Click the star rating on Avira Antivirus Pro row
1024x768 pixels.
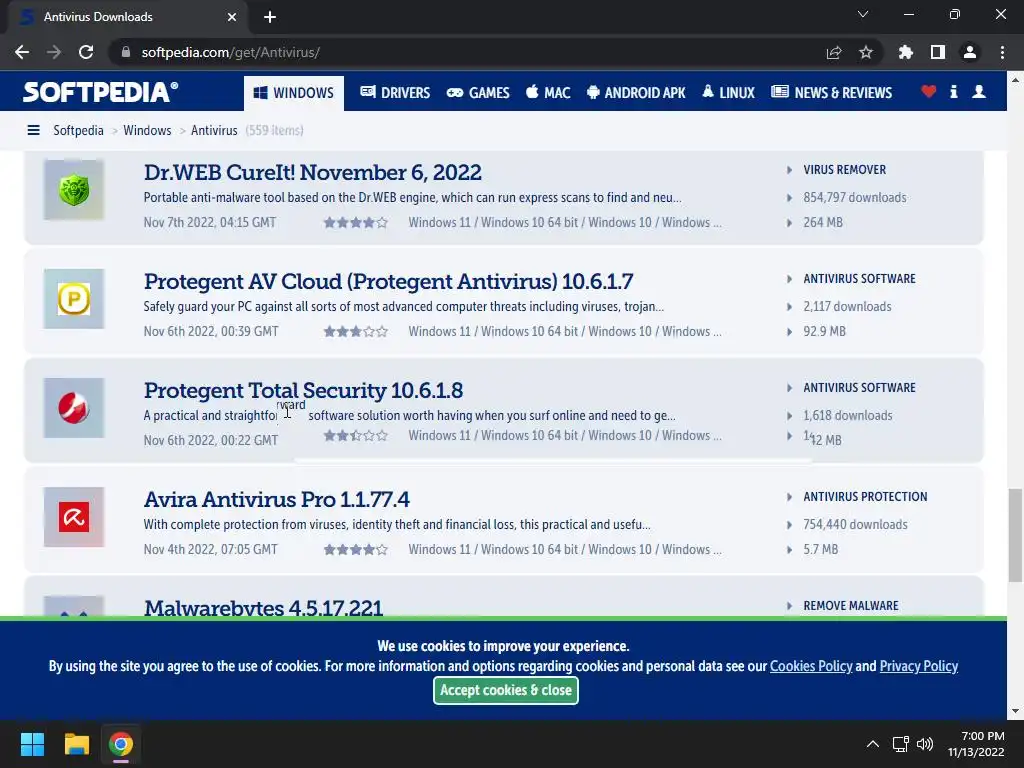click(x=356, y=550)
